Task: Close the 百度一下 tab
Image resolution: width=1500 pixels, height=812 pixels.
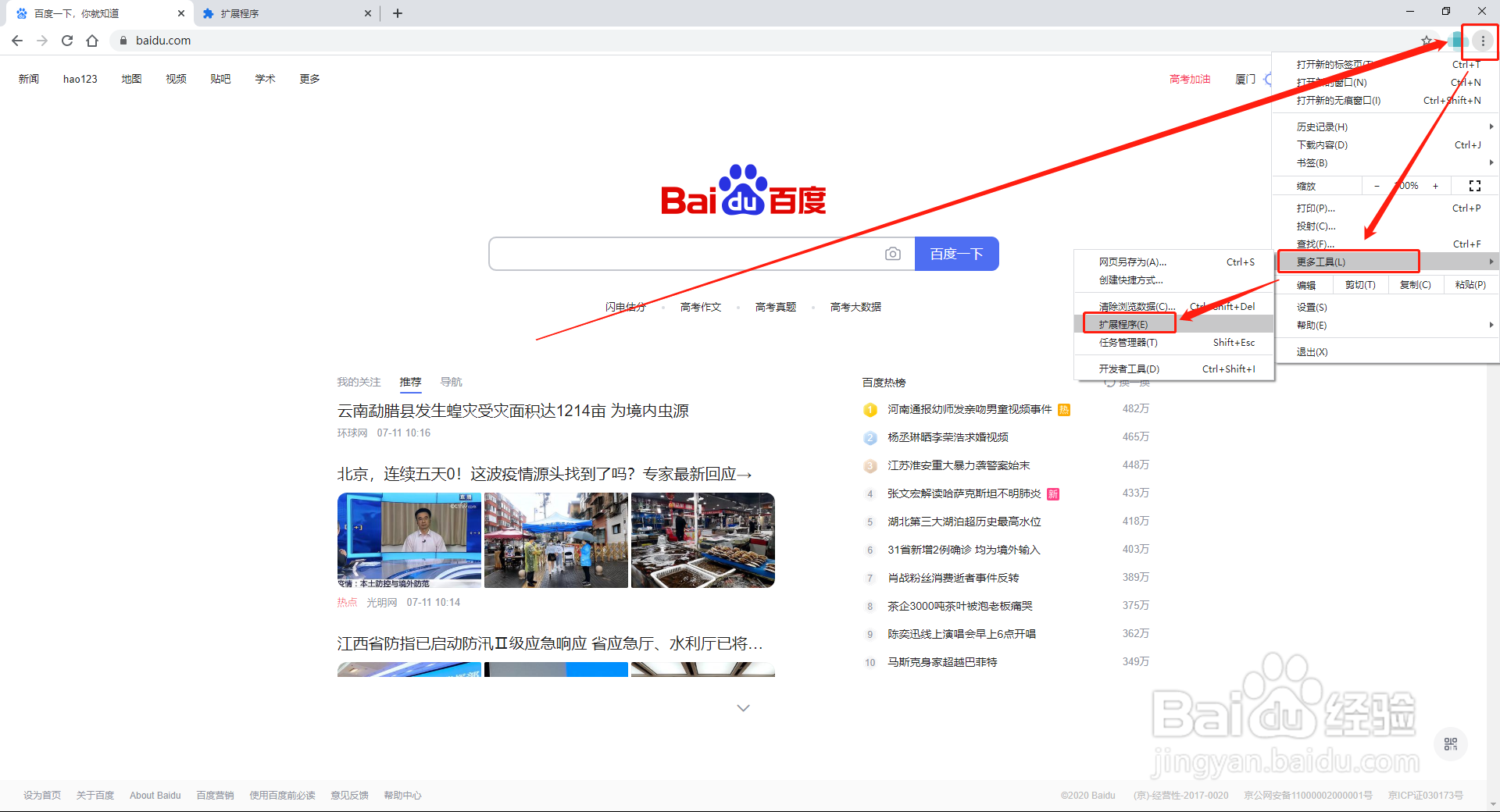Action: click(x=180, y=13)
